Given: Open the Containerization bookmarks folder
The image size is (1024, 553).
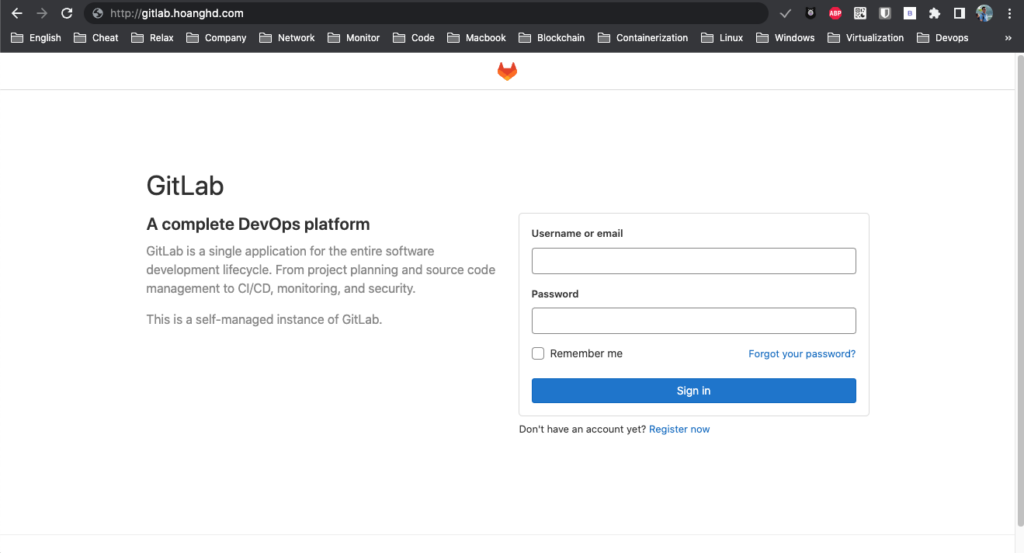Looking at the screenshot, I should point(643,38).
